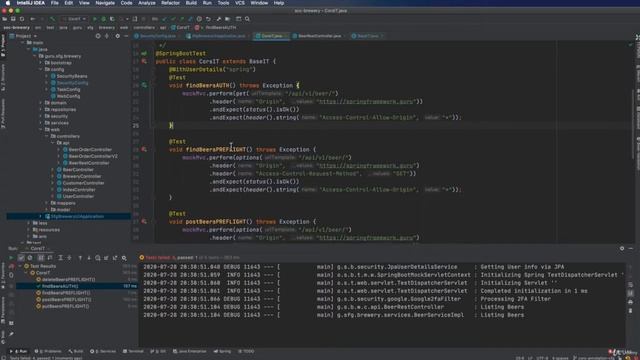Image resolution: width=640 pixels, height=360 pixels.
Task: Expand the bootstrap package folder
Action: (41, 63)
